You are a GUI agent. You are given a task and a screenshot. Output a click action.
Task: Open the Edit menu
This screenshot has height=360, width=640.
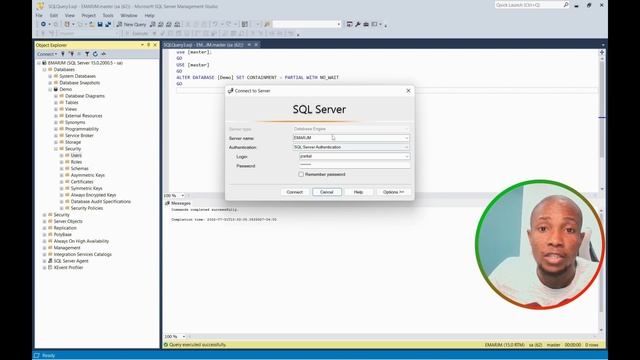click(x=54, y=16)
